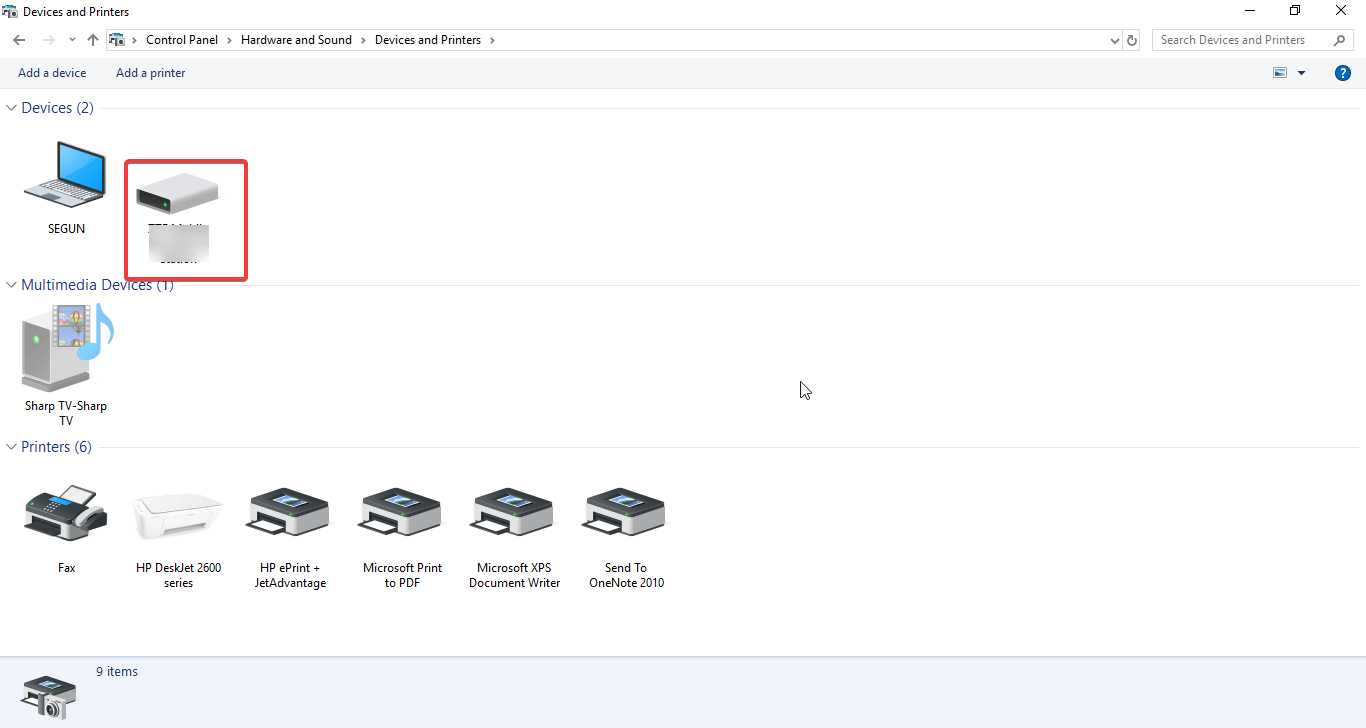
Task: Select the Send To OneNote 2010 printer
Action: pos(626,514)
